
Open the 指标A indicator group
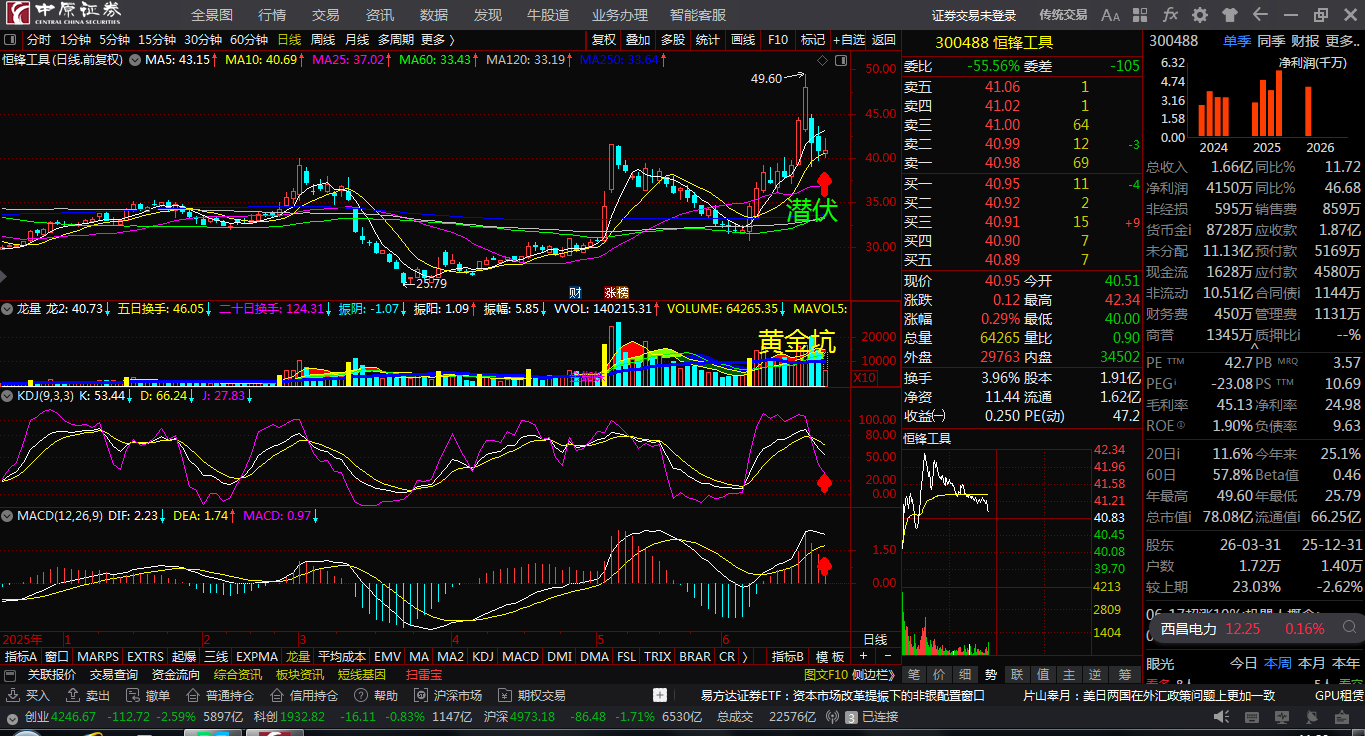21,657
